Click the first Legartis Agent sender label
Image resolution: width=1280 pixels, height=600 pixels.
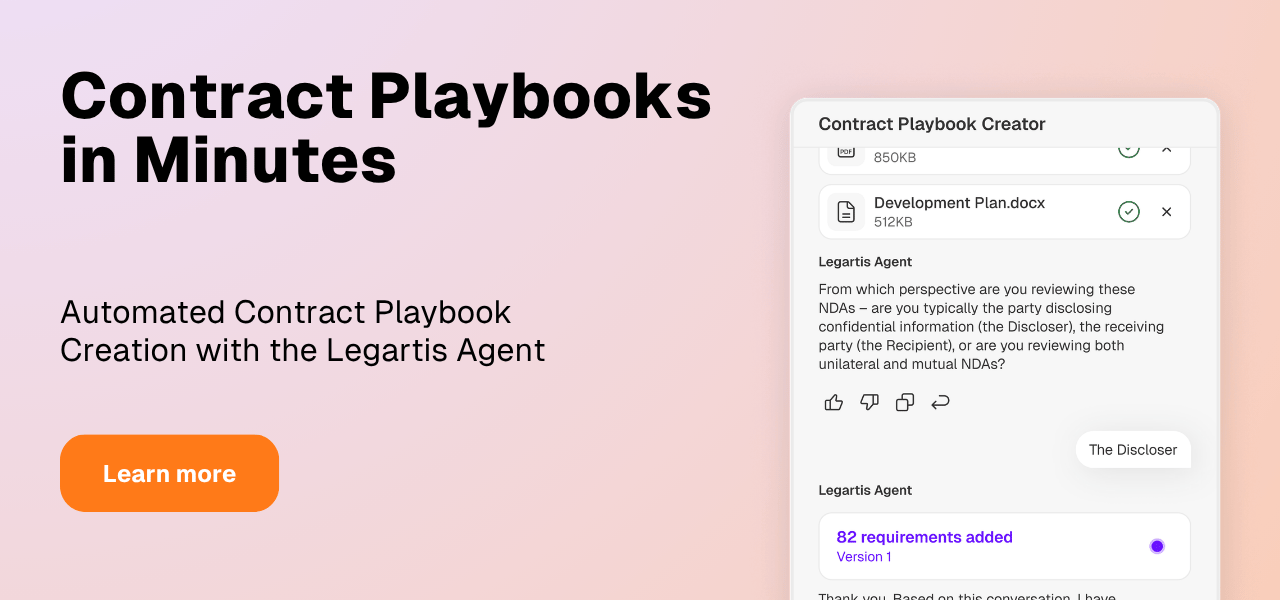(865, 262)
